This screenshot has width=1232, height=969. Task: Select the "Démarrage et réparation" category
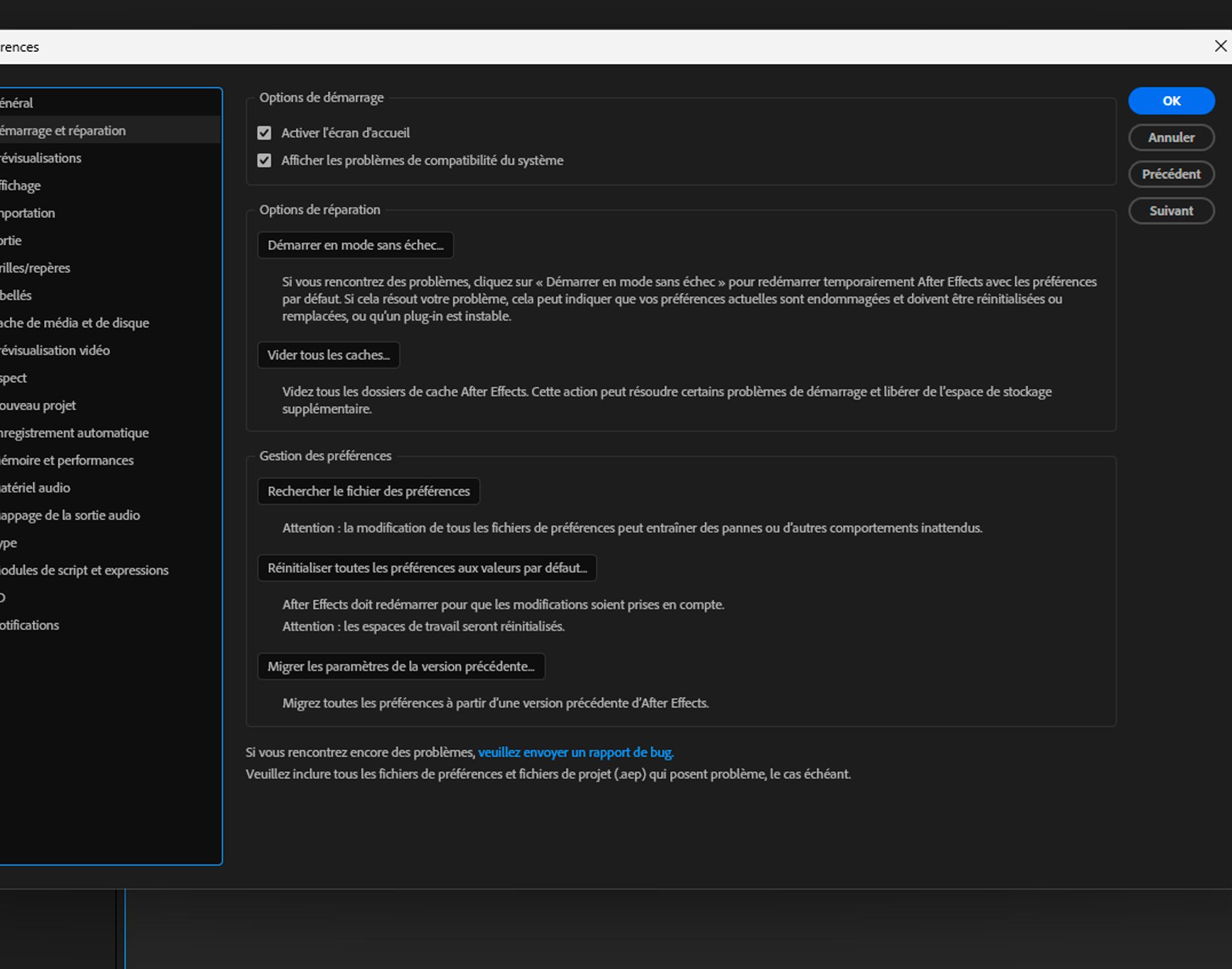pyautogui.click(x=110, y=130)
